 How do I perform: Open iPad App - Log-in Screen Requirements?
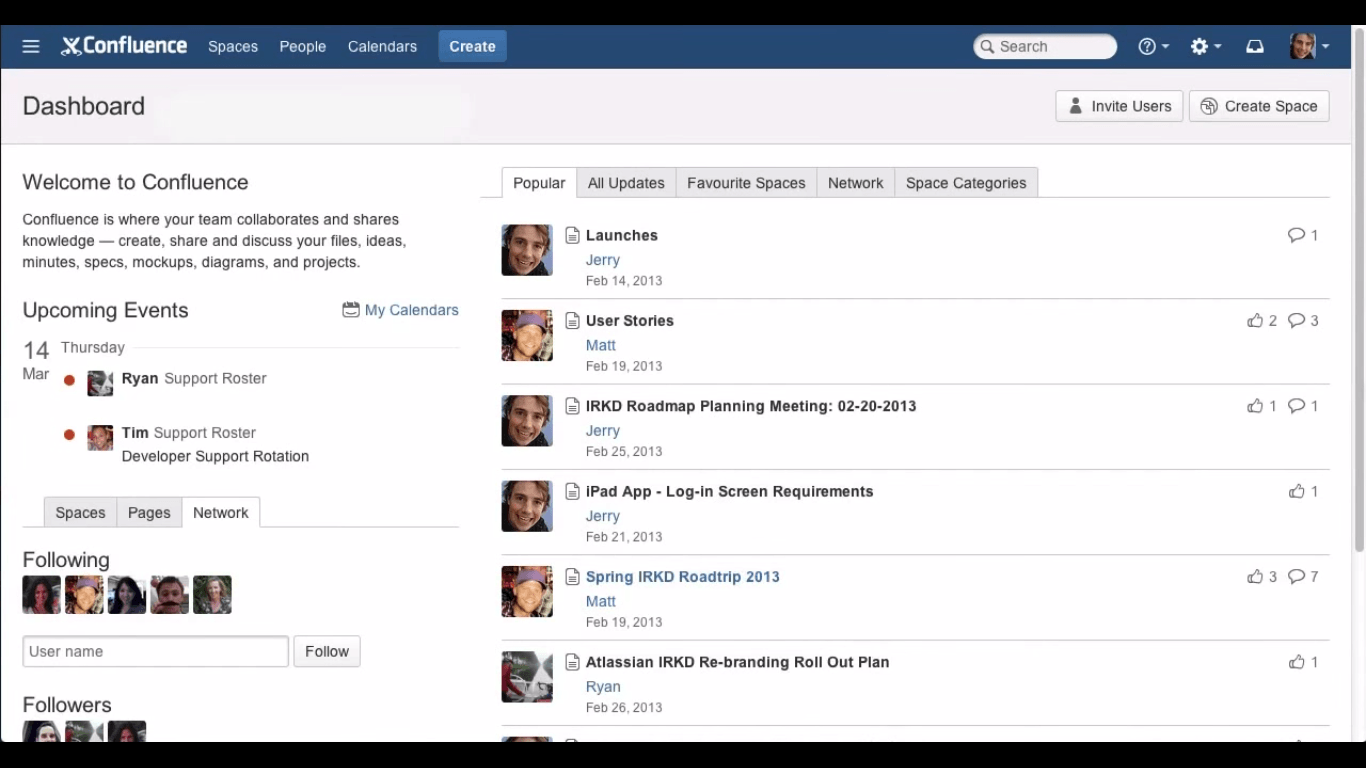click(730, 491)
